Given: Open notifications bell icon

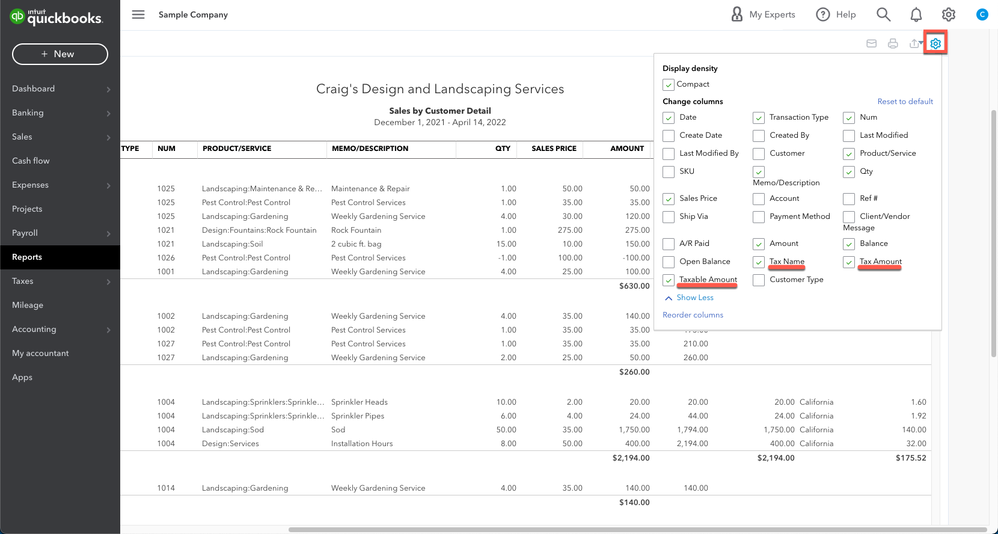Looking at the screenshot, I should 916,15.
